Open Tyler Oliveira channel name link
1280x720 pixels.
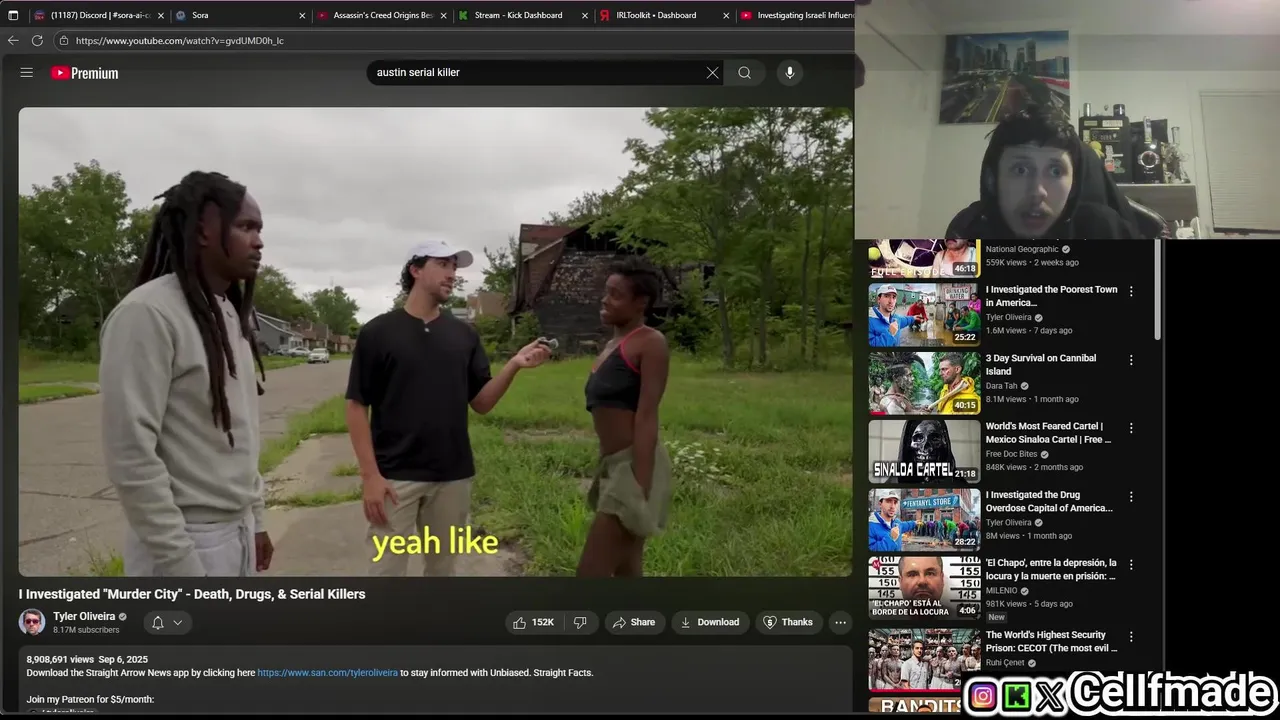[84, 616]
